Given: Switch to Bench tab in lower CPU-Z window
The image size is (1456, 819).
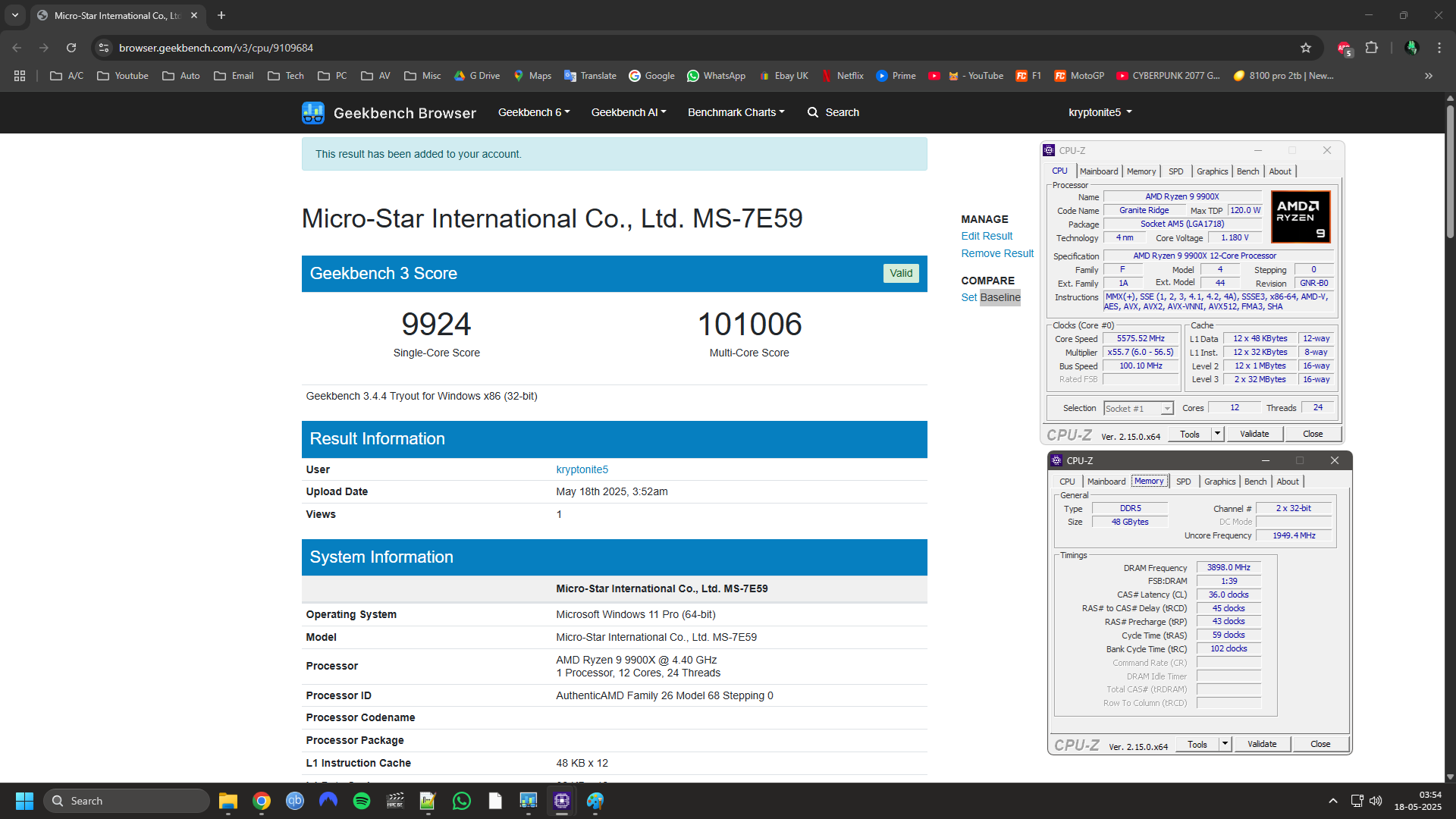Looking at the screenshot, I should click(x=1255, y=482).
